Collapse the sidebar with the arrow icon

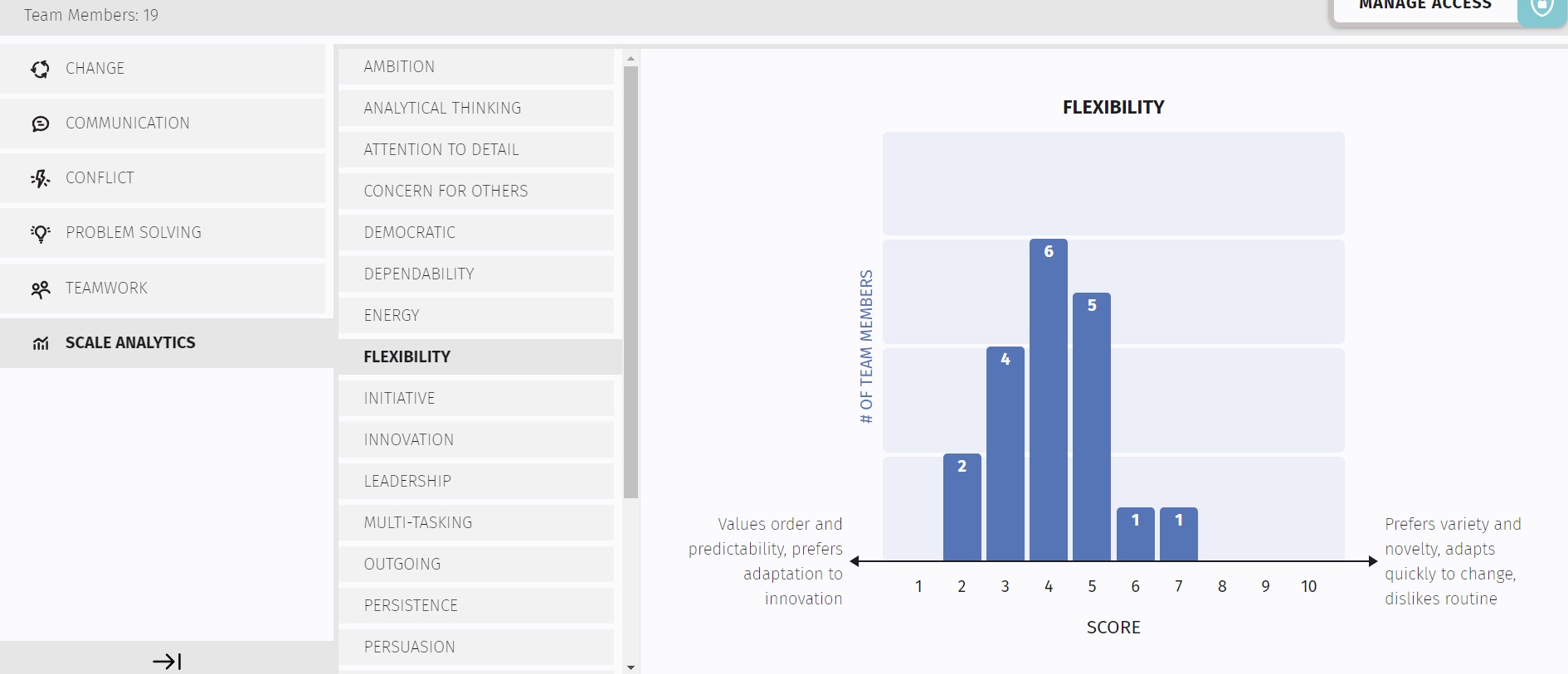(x=167, y=661)
